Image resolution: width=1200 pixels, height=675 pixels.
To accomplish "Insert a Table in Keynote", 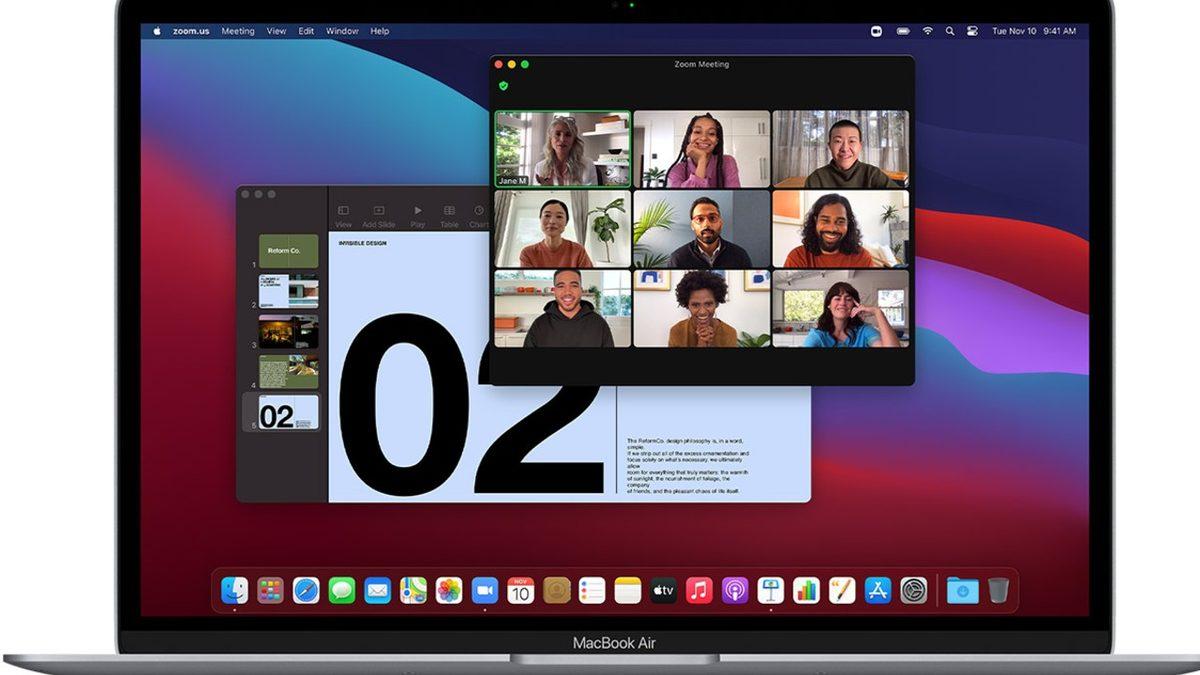I will [x=448, y=211].
